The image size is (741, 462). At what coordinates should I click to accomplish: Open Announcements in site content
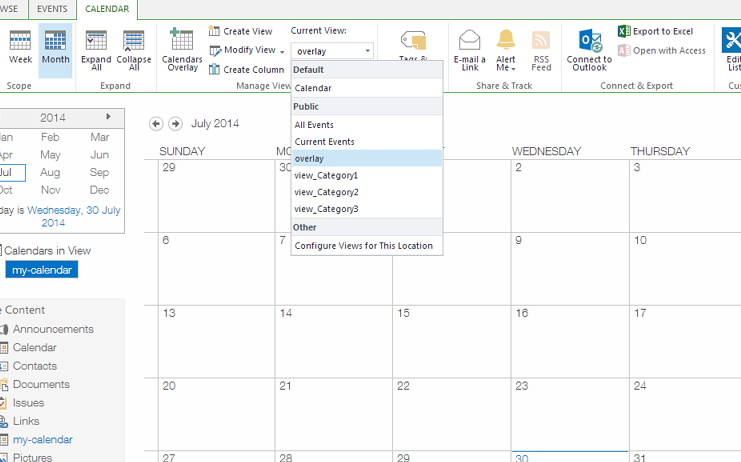tap(53, 329)
